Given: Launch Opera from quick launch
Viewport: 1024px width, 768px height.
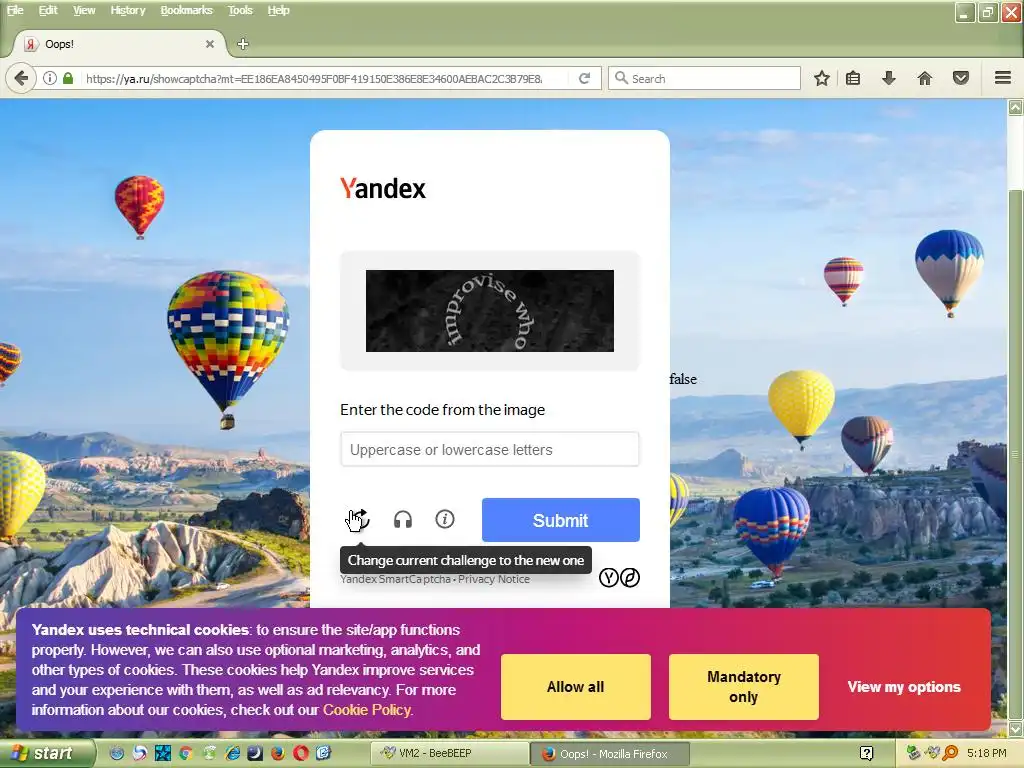Looking at the screenshot, I should pos(300,754).
